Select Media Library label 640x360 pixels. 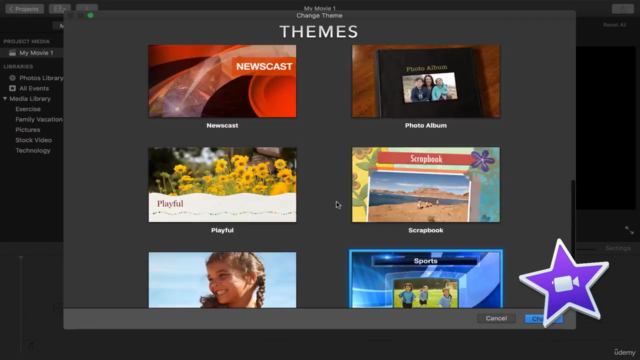tap(30, 99)
